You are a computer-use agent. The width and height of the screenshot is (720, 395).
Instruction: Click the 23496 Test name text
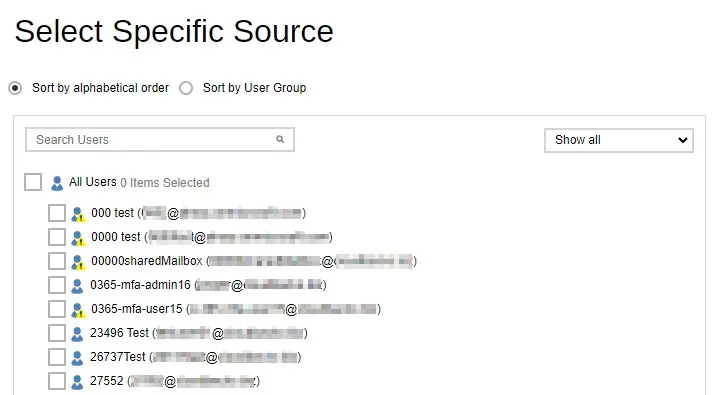(119, 333)
